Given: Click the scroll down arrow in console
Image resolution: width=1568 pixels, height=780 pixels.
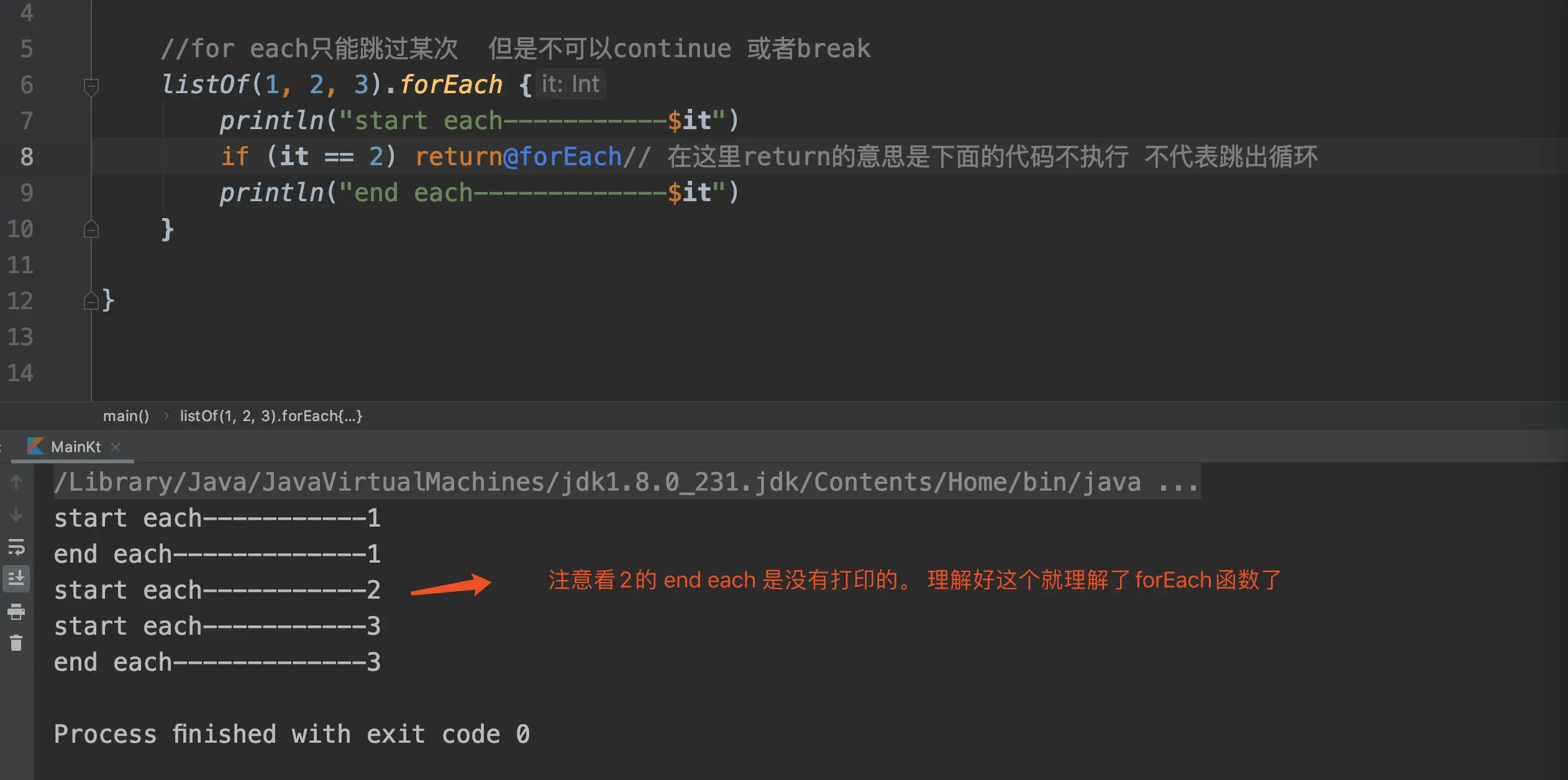Looking at the screenshot, I should pyautogui.click(x=16, y=514).
